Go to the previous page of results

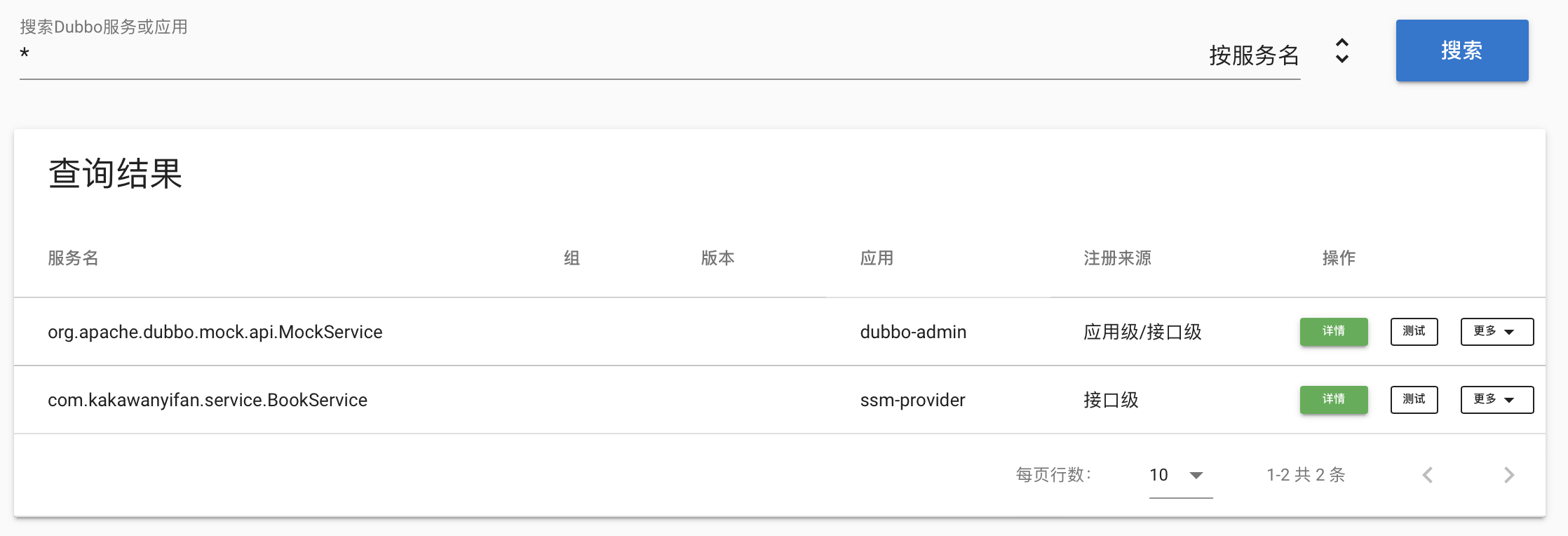[1428, 475]
